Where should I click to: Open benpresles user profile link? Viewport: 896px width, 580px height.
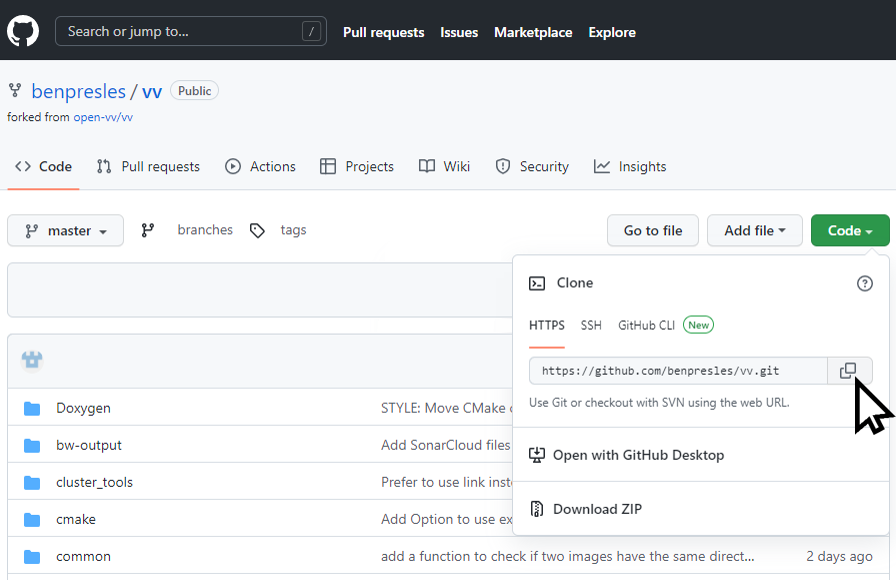point(78,91)
